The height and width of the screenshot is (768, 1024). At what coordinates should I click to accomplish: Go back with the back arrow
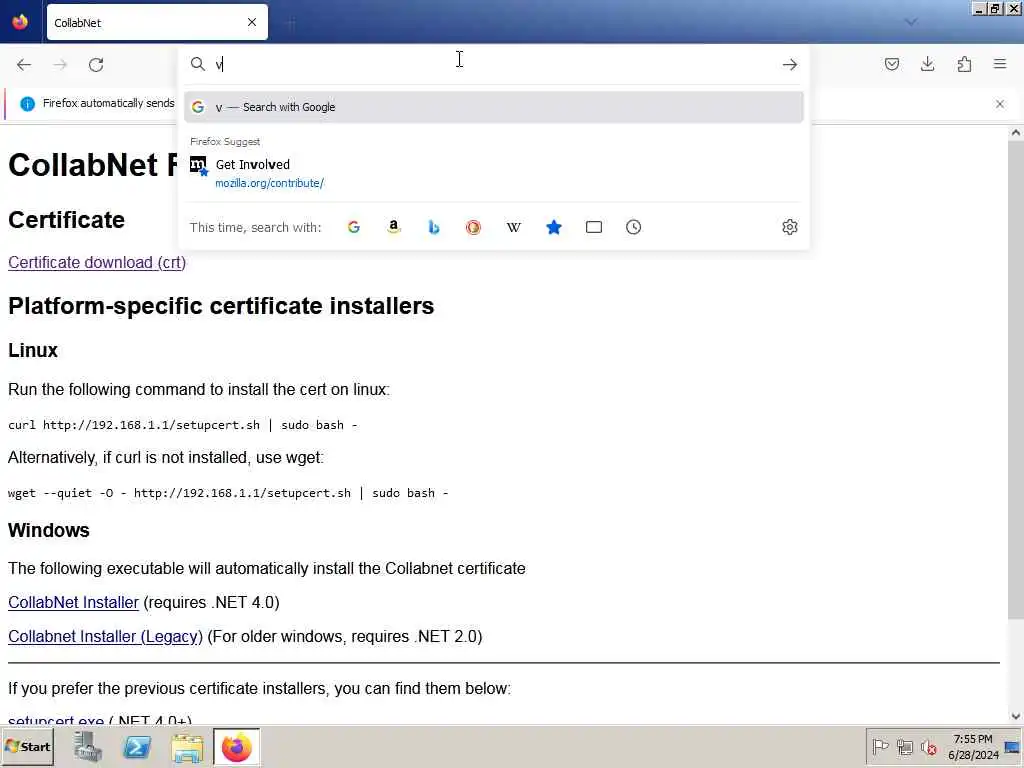[24, 65]
